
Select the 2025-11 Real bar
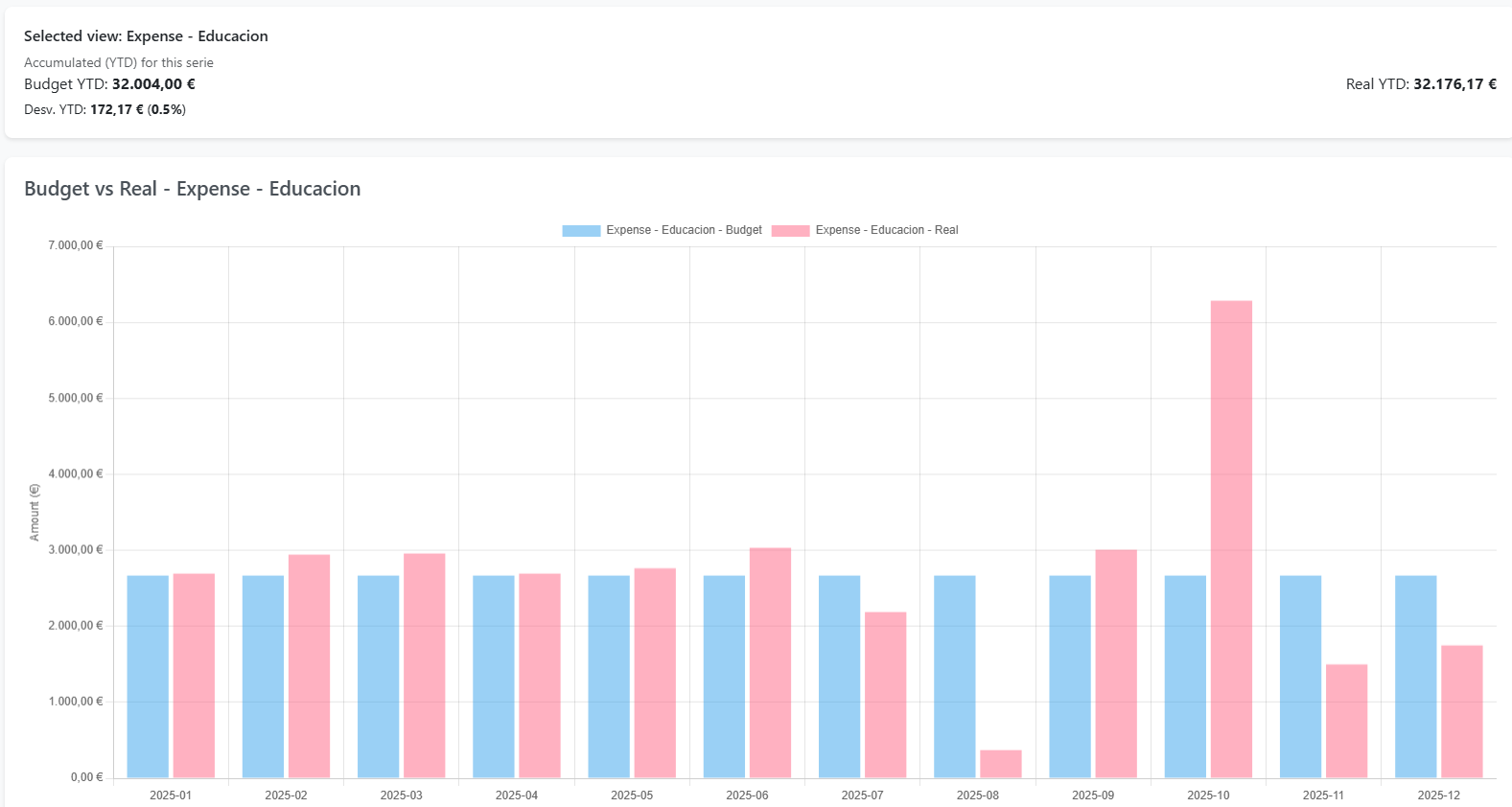click(x=1347, y=721)
